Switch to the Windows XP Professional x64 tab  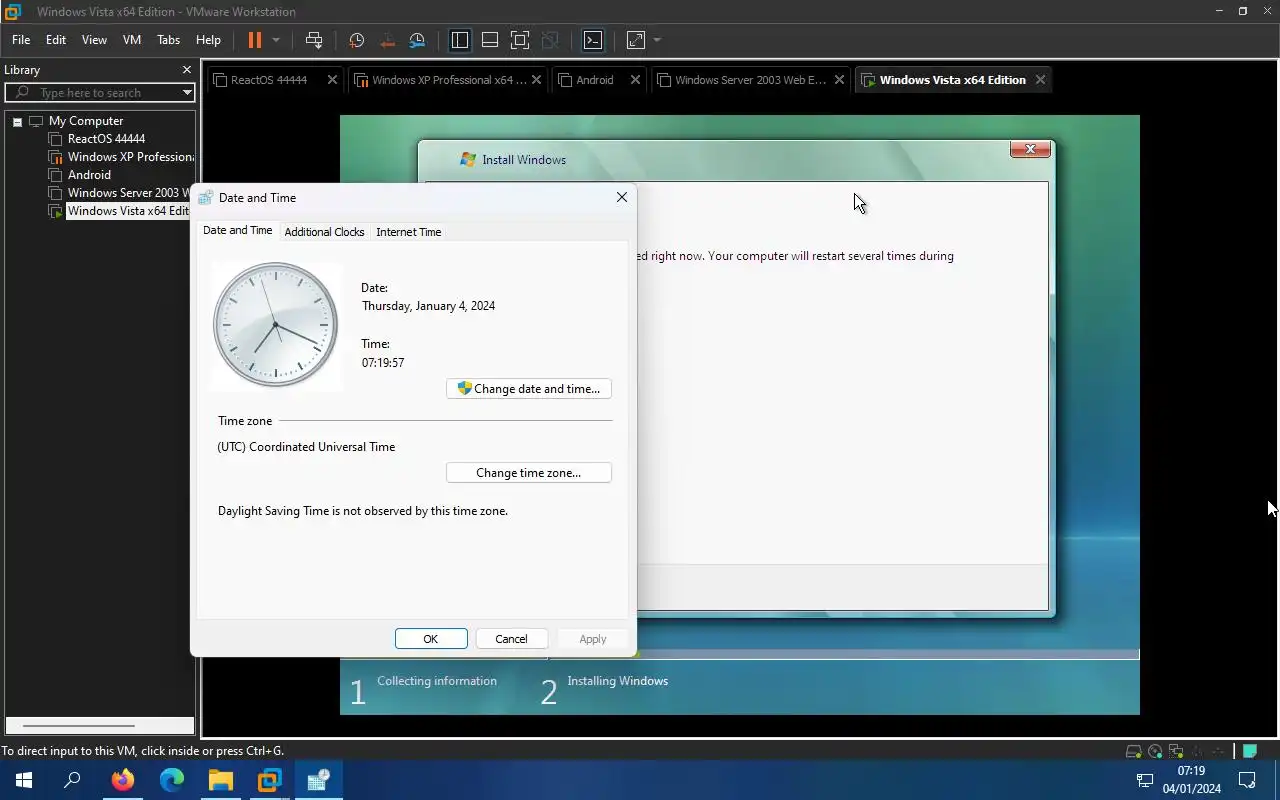coord(448,80)
